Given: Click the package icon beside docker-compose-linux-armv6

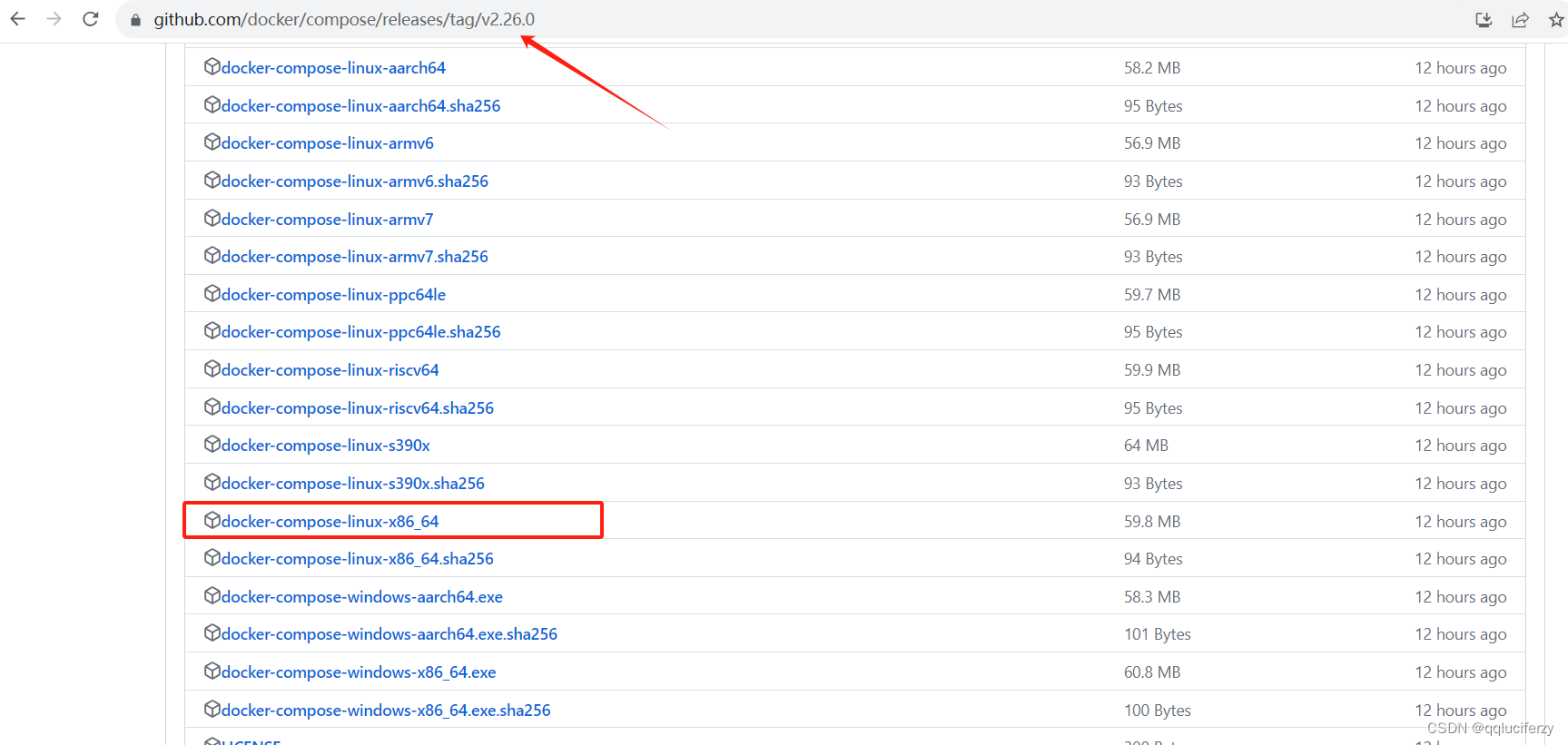Looking at the screenshot, I should pyautogui.click(x=212, y=142).
